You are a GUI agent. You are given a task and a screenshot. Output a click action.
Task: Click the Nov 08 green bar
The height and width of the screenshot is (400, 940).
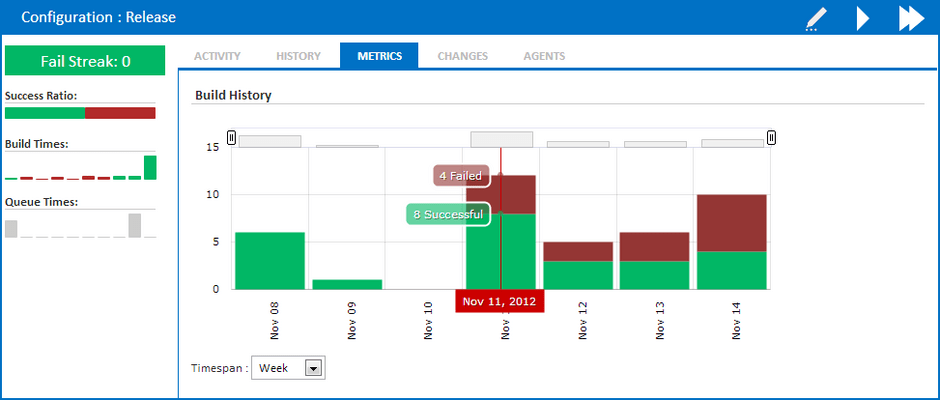coord(270,260)
